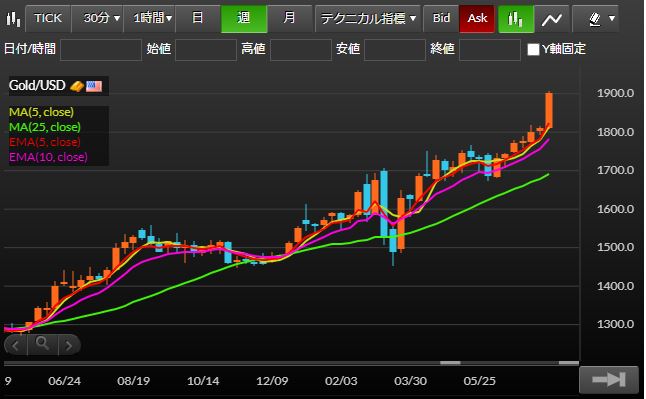This screenshot has width=646, height=399.
Task: Click the 1600.0 price axis label
Action: (616, 209)
